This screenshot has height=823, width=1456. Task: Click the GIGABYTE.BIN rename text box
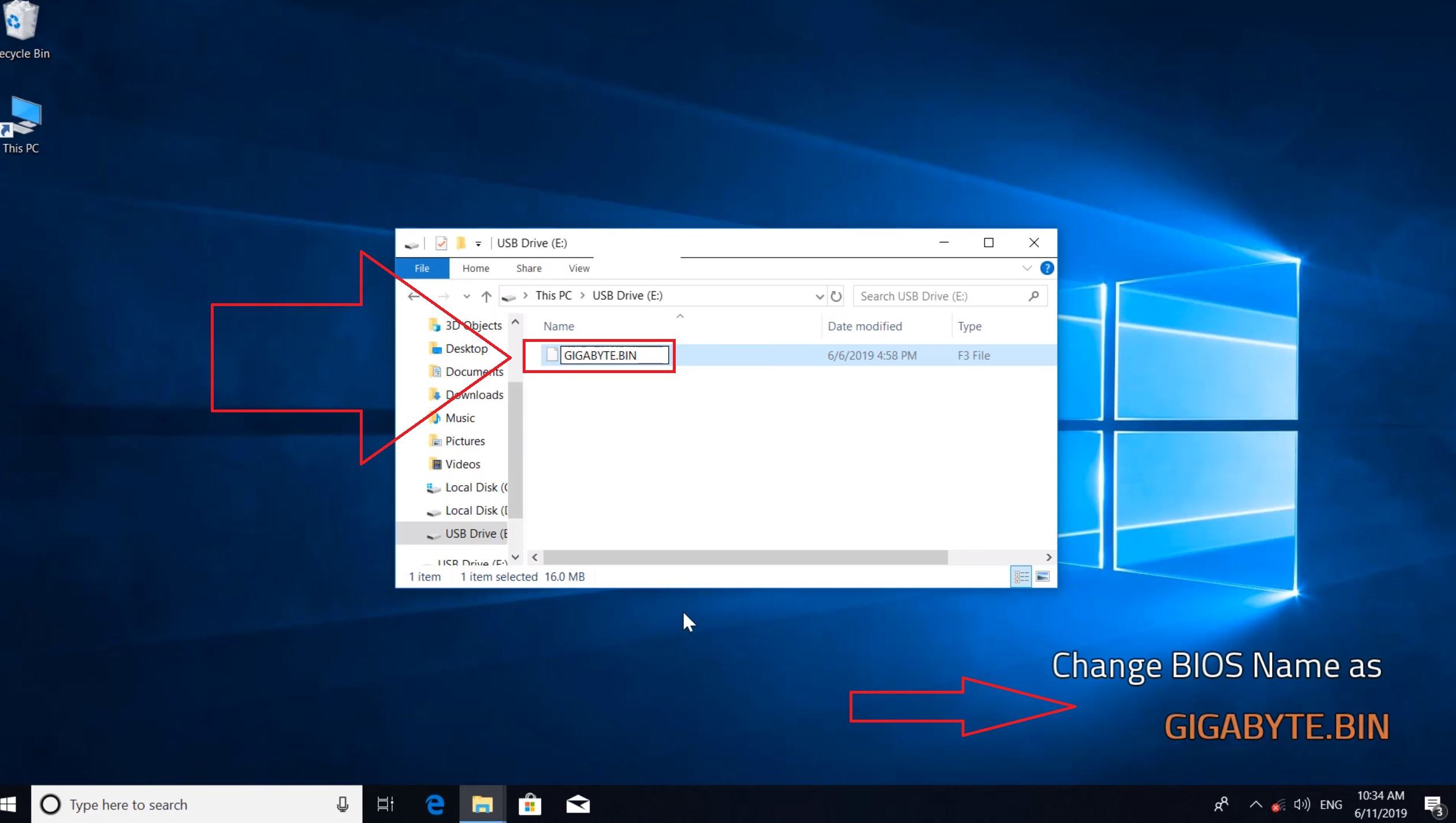click(615, 355)
